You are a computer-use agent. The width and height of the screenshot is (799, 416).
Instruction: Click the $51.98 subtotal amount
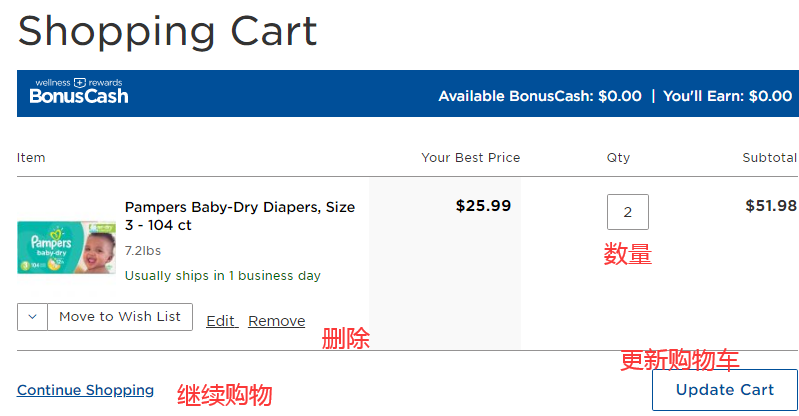click(x=770, y=206)
